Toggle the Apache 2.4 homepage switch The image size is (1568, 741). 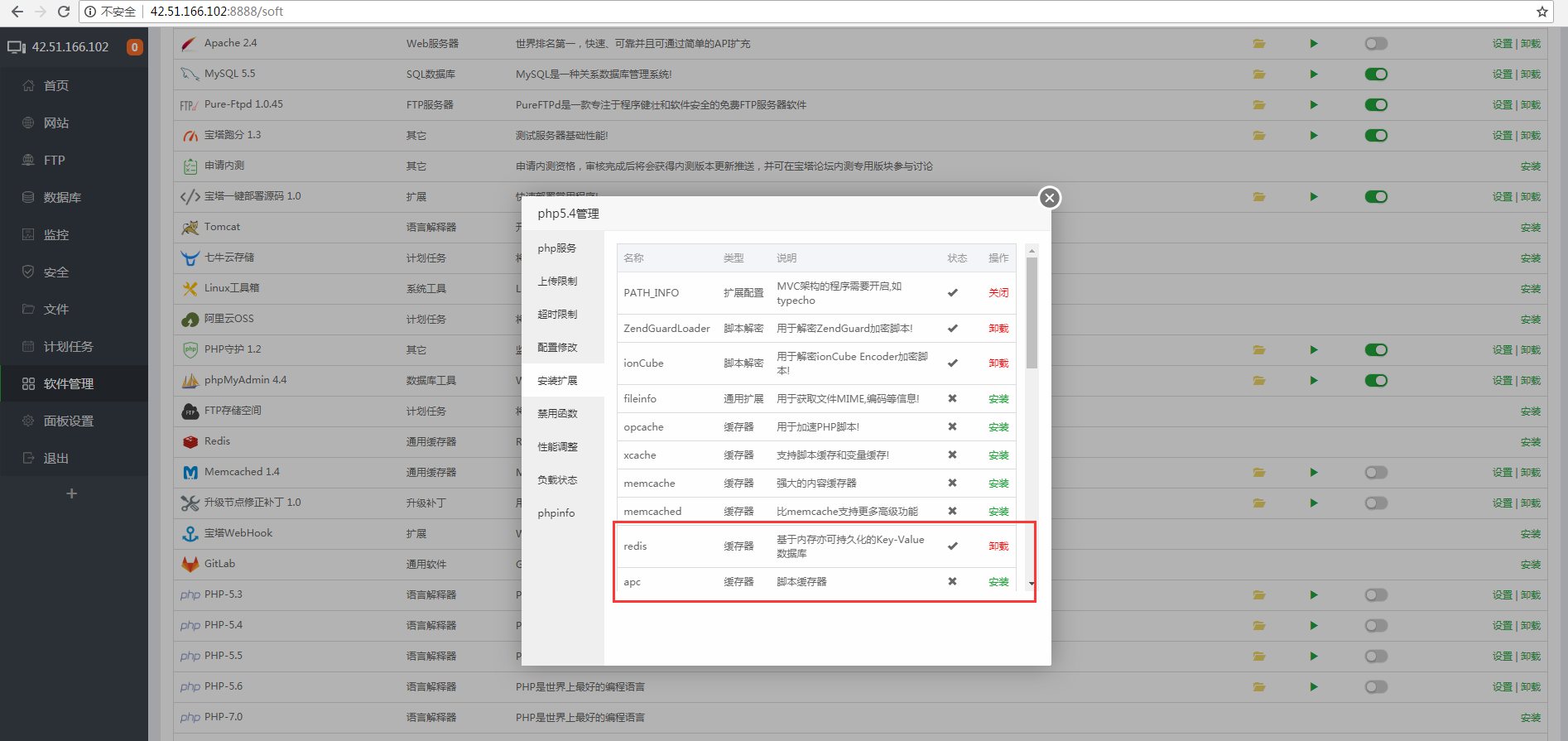[1376, 44]
